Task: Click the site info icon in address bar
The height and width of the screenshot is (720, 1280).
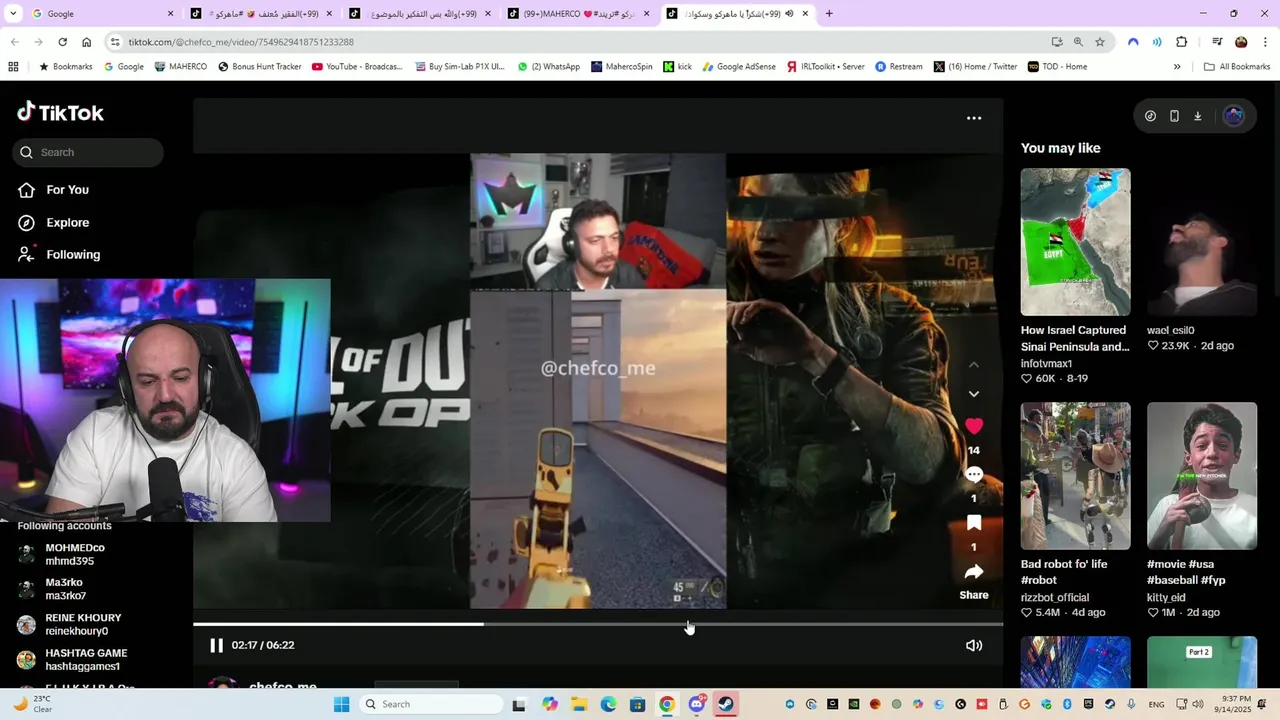Action: (x=115, y=42)
